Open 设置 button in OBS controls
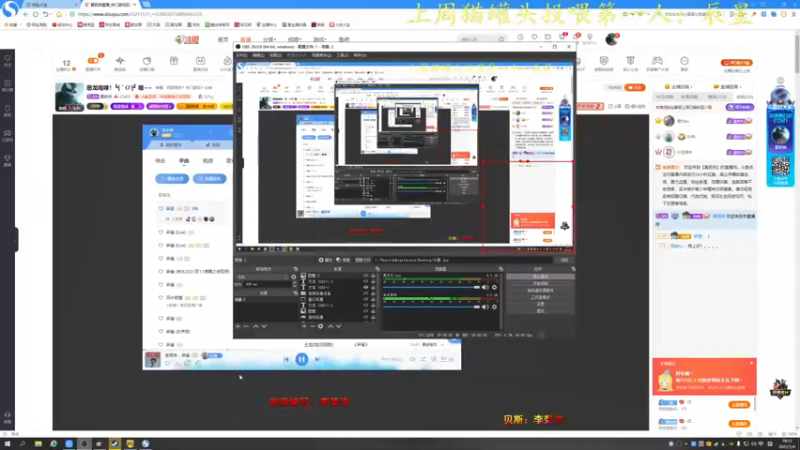 pos(540,304)
